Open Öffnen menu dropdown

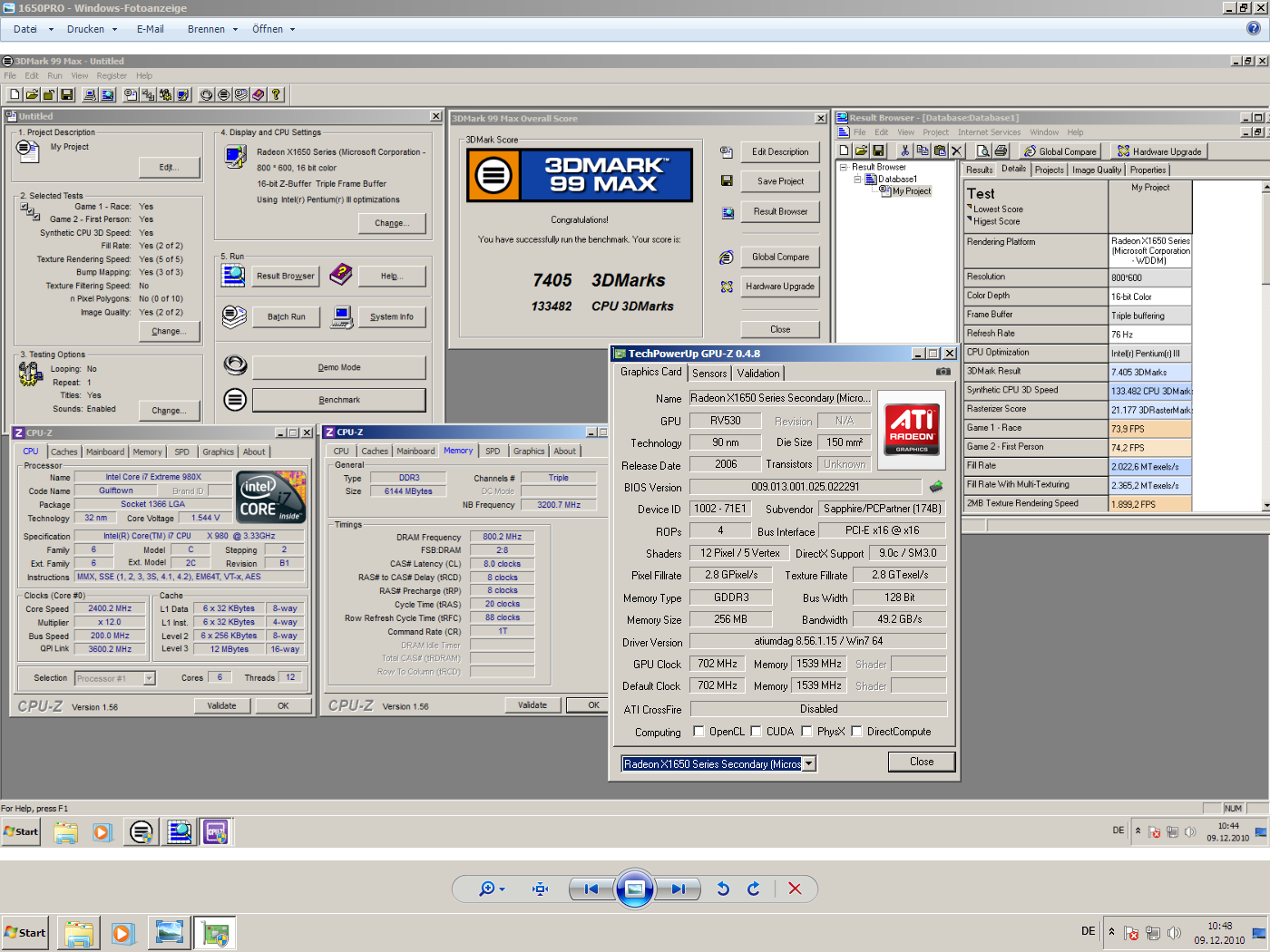(273, 29)
